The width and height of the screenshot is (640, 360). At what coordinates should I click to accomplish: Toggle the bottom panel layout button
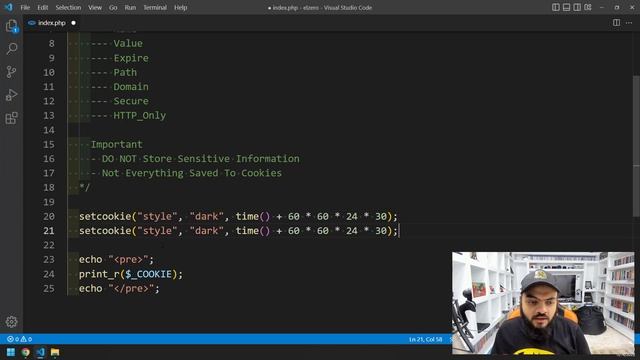coord(566,7)
